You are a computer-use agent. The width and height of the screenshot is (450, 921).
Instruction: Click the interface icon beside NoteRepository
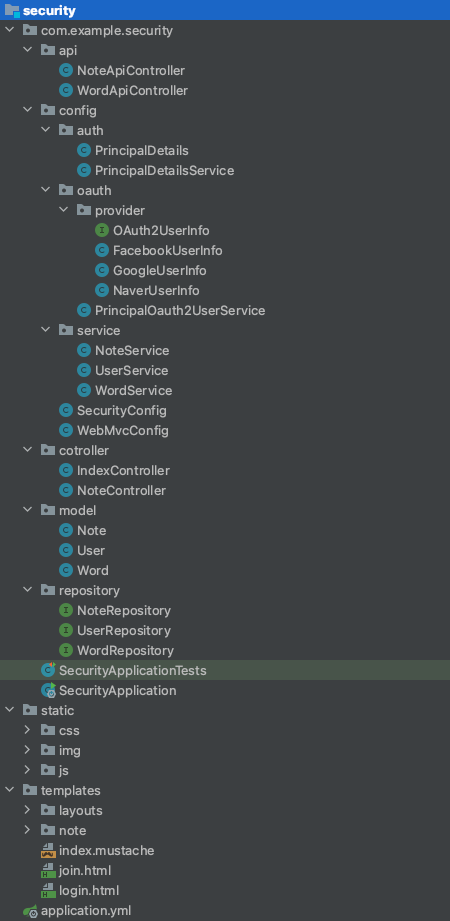pos(66,610)
